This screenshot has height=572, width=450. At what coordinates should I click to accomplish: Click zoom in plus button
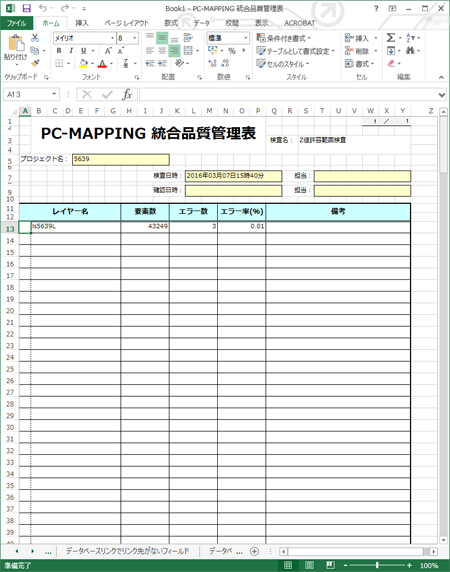(x=409, y=565)
